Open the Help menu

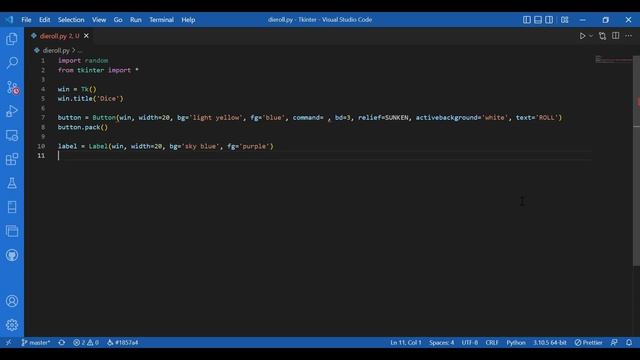(x=188, y=20)
